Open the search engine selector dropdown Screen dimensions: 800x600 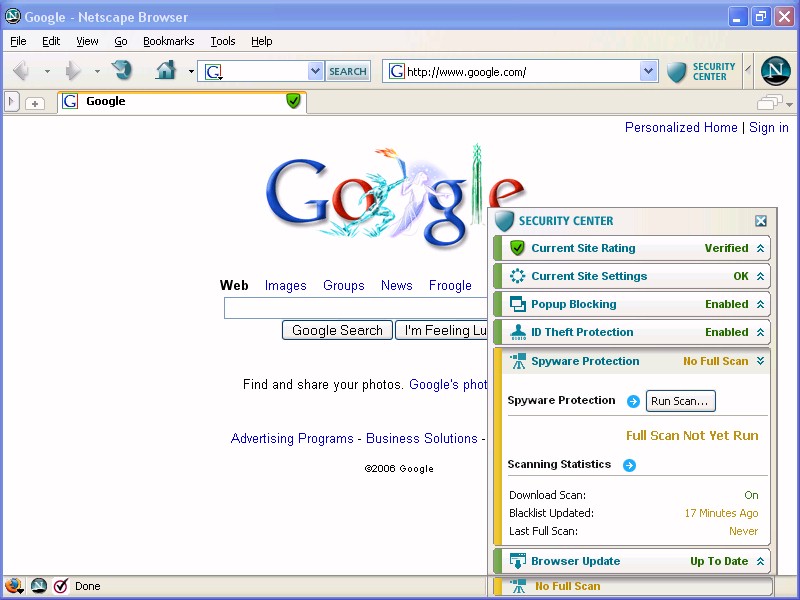pos(316,71)
